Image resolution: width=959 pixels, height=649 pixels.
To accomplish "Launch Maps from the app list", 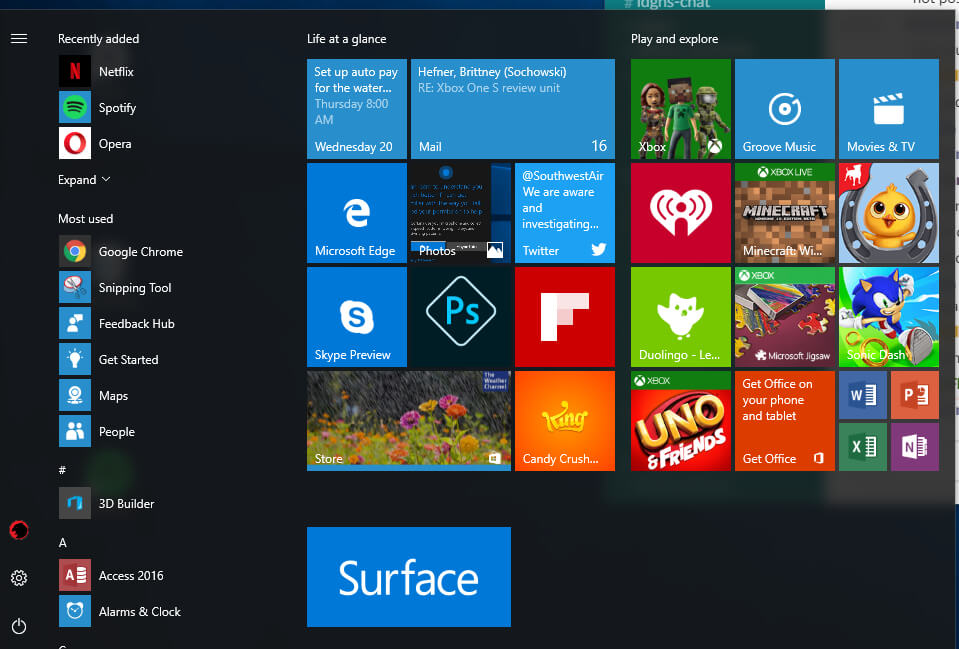I will [93, 396].
